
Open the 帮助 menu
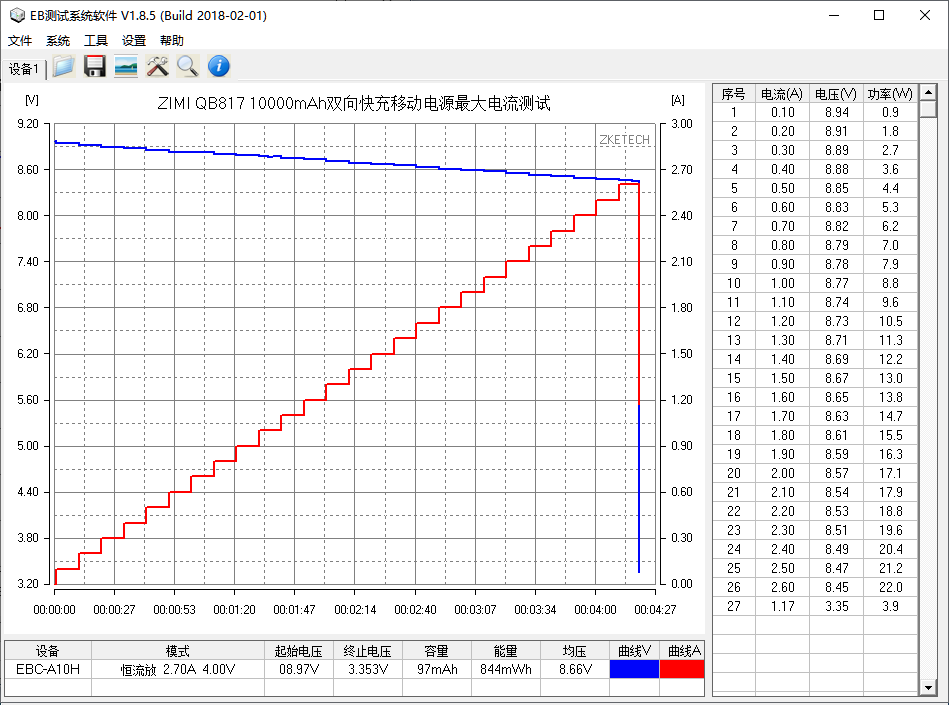[x=171, y=41]
